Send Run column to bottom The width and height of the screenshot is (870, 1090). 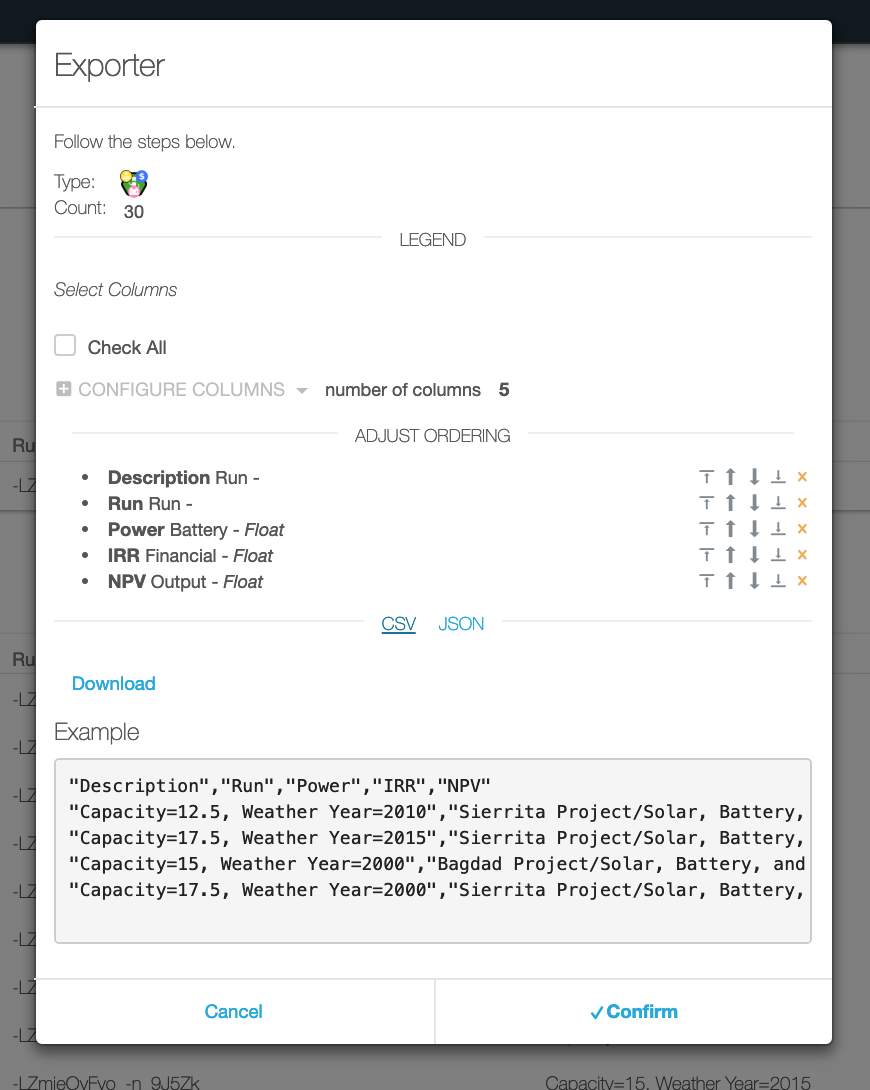tap(778, 503)
